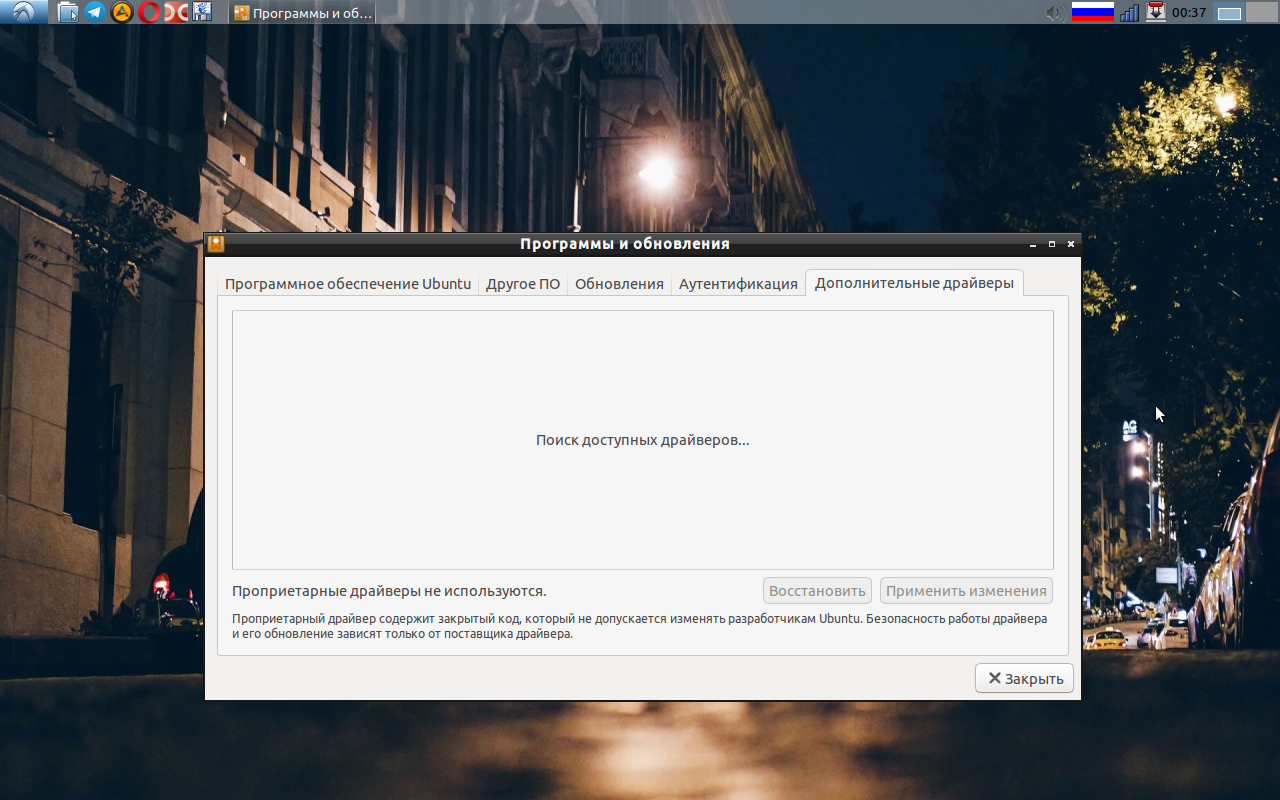Launch the file manager from the taskbar

tap(66, 12)
